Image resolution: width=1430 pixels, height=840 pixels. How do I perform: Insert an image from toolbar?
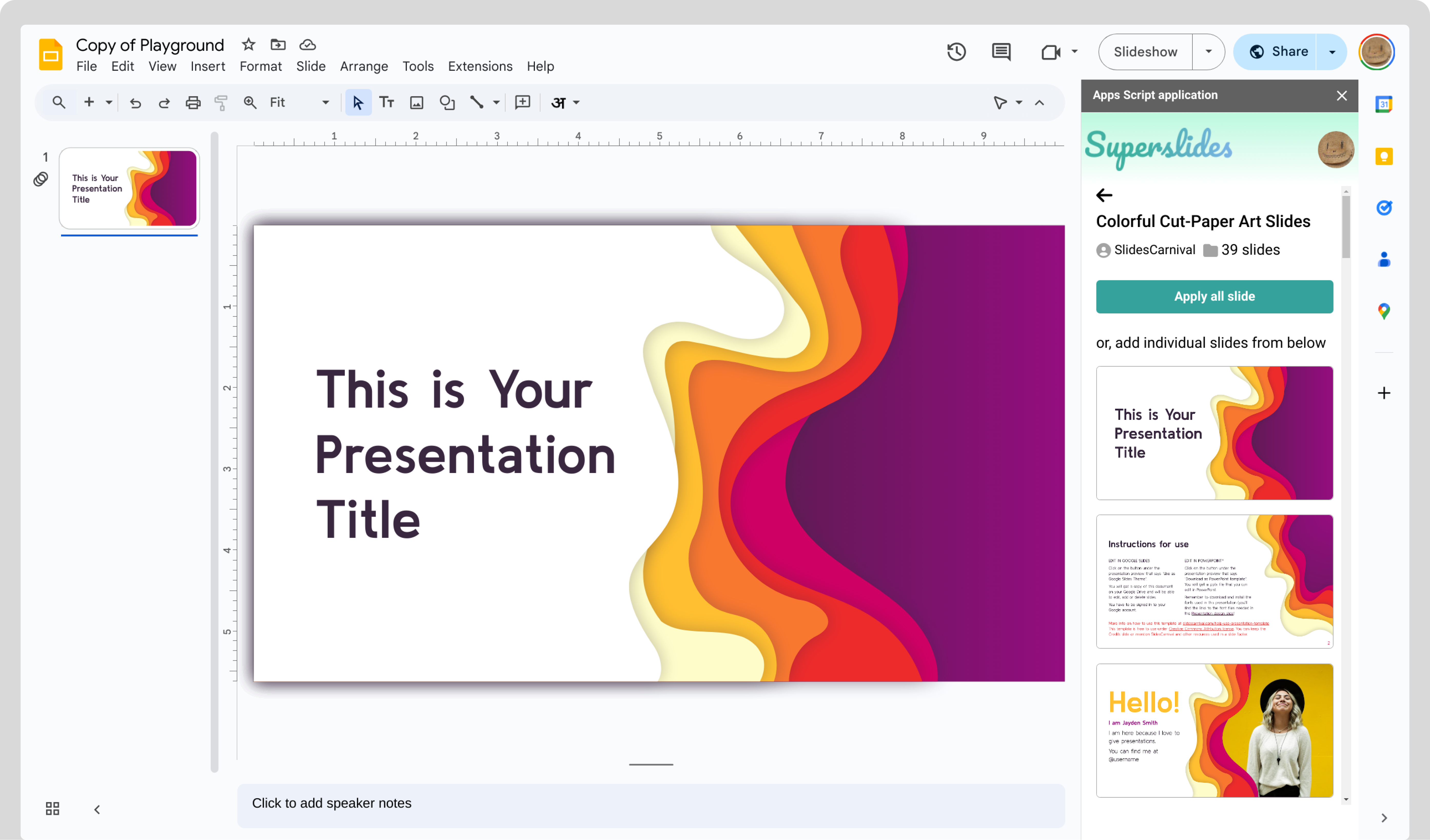417,102
